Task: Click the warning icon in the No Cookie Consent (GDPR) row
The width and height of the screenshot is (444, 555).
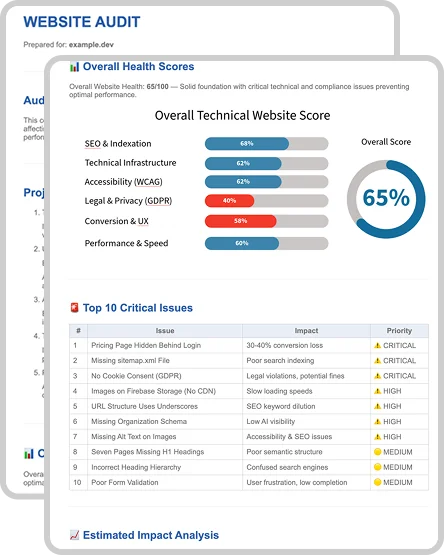Action: (x=377, y=376)
